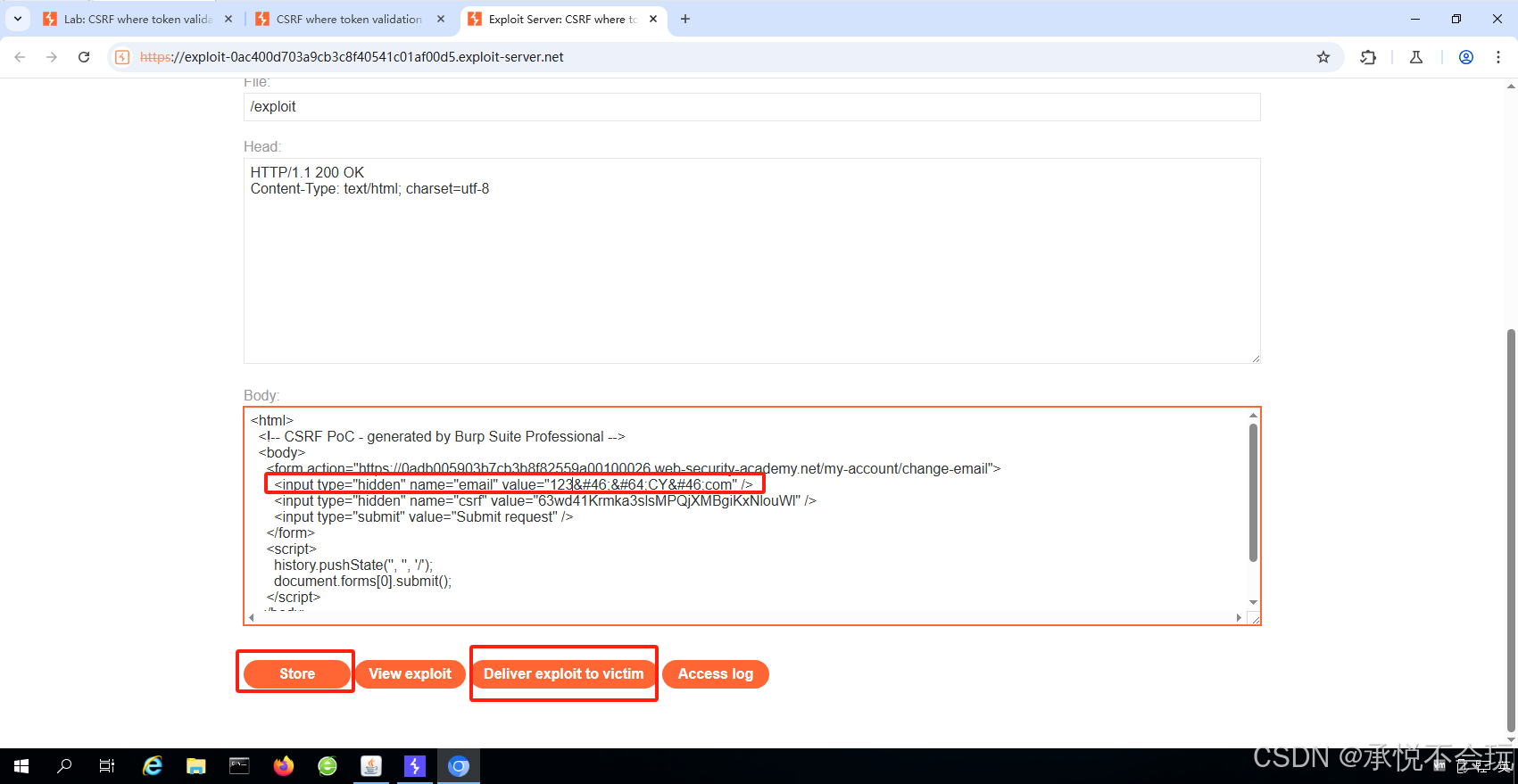Click the File input field /exploit
The width and height of the screenshot is (1518, 784).
[751, 107]
